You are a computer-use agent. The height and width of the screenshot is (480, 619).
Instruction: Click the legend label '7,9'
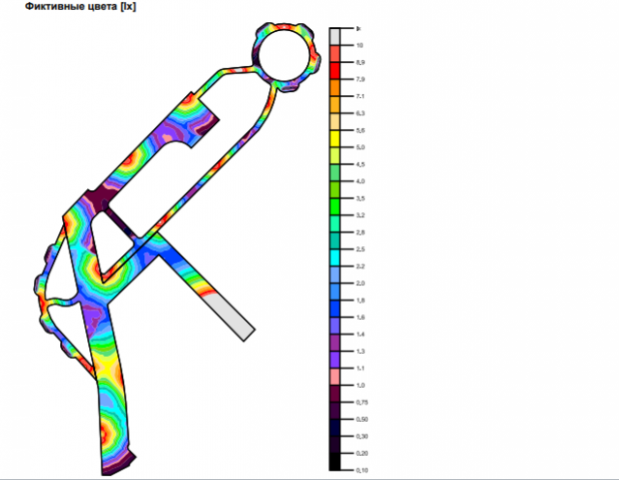(x=360, y=79)
